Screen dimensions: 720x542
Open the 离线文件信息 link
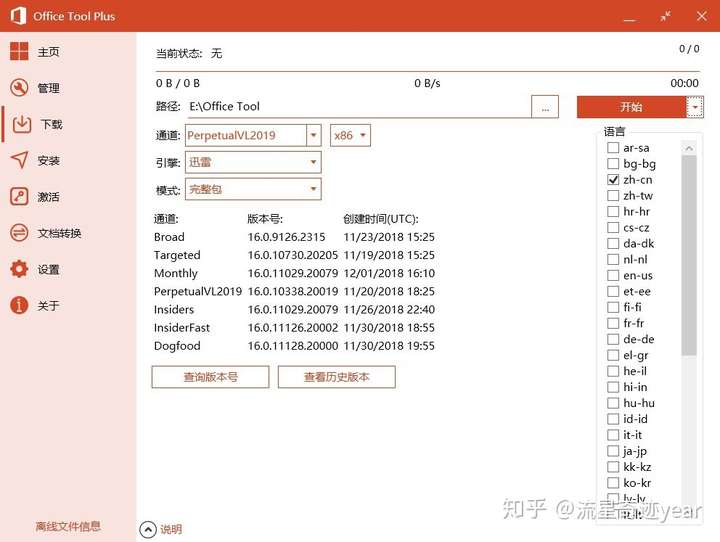coord(68,526)
